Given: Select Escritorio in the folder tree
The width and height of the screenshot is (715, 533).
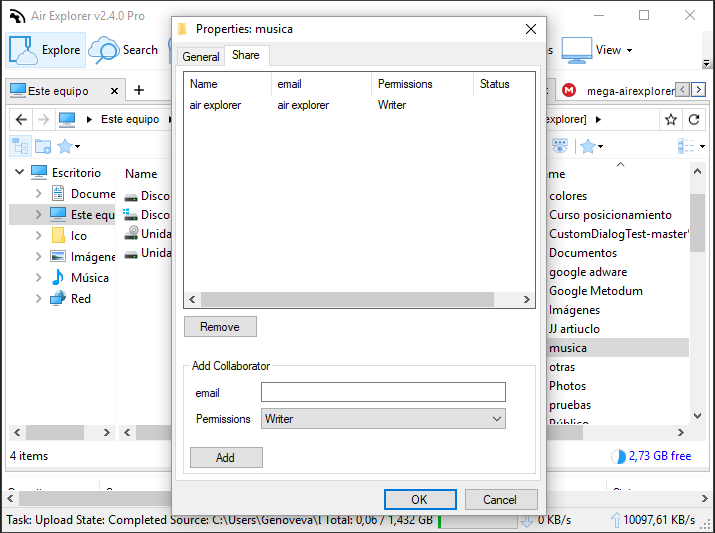Looking at the screenshot, I should (x=76, y=173).
